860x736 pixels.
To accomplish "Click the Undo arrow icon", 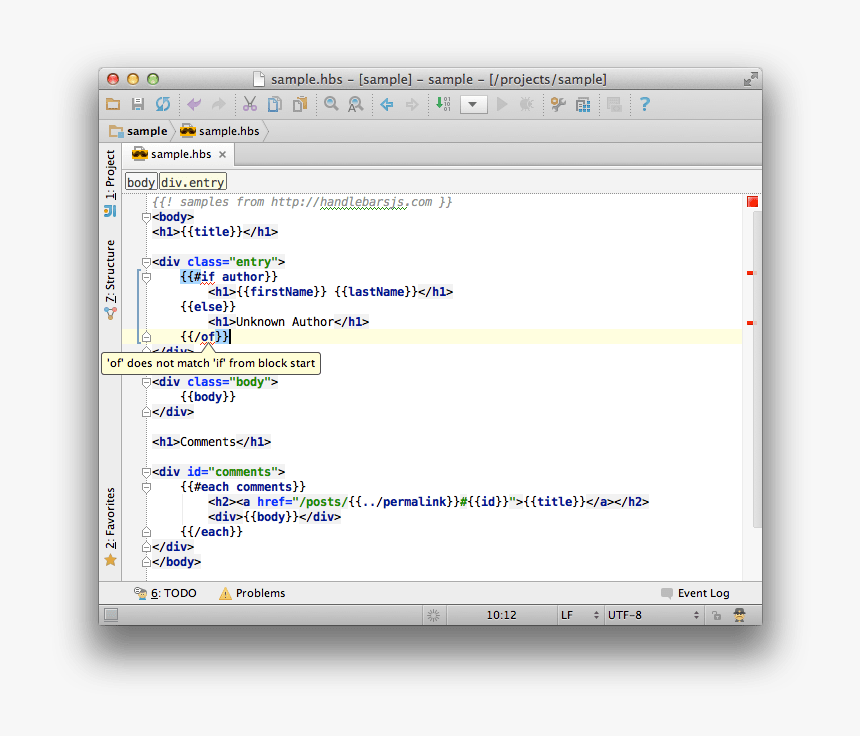I will [194, 104].
